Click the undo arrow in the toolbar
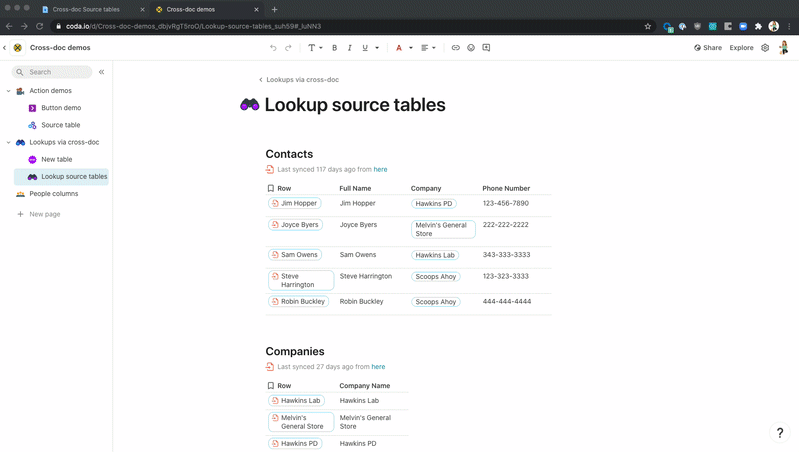 pos(273,48)
